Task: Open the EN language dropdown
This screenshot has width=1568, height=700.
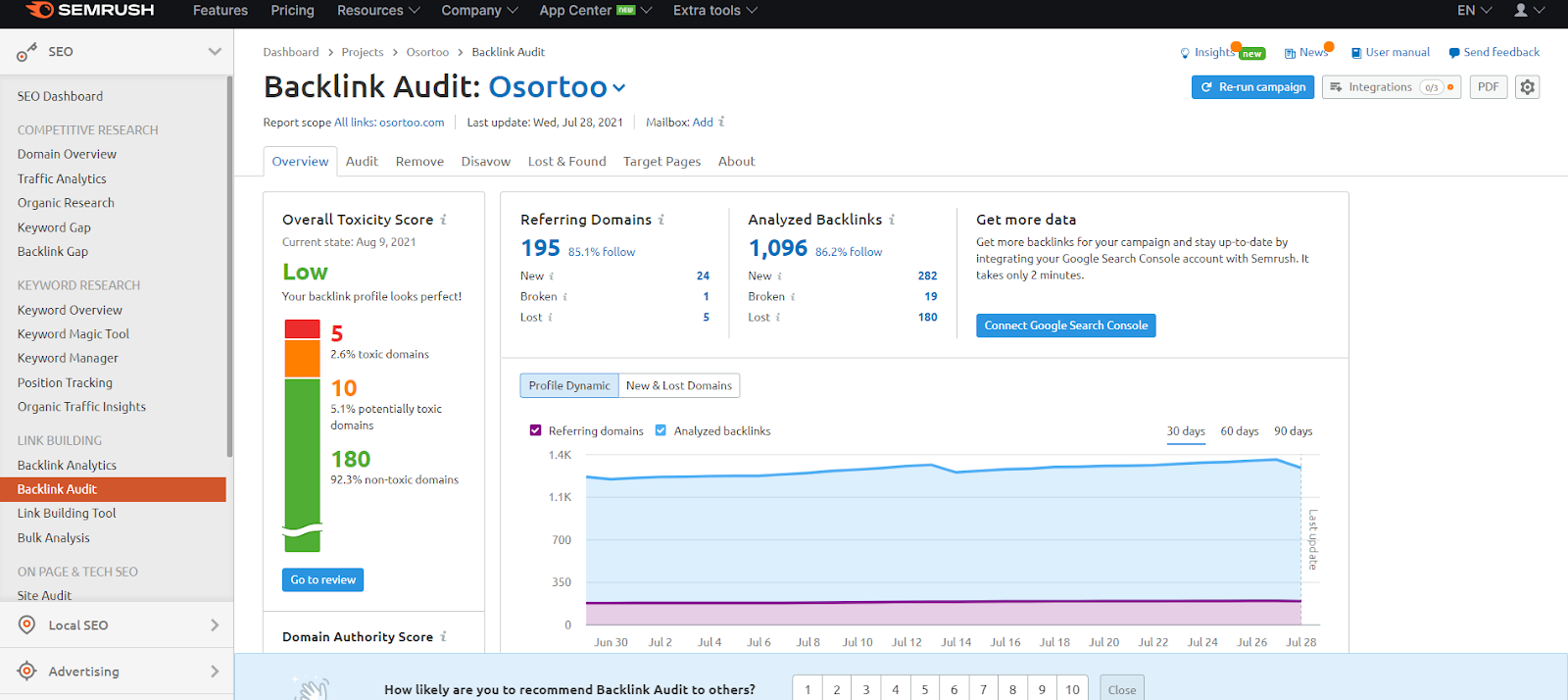Action: [1474, 11]
